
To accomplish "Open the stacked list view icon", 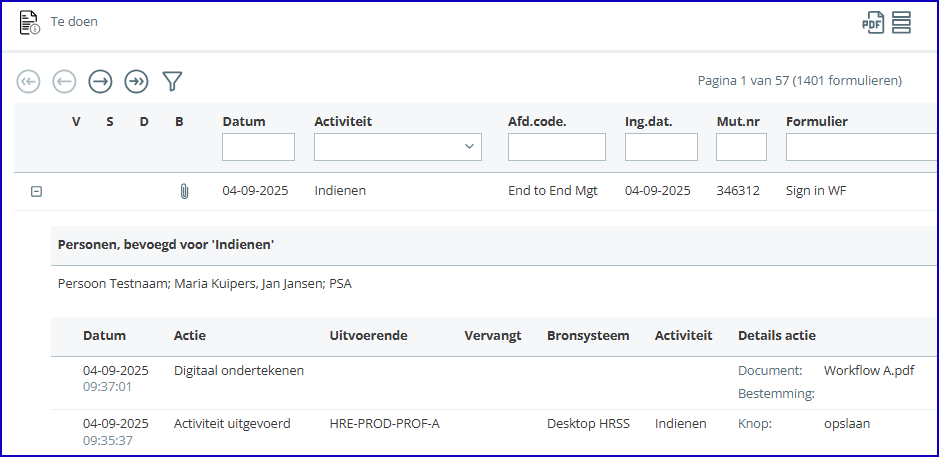I will pos(901,23).
